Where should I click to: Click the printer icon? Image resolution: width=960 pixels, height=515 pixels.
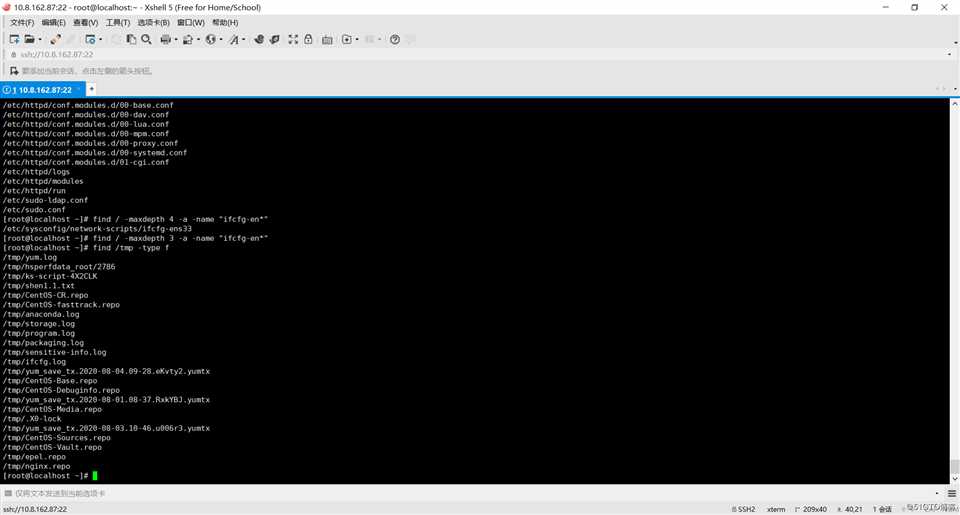[165, 39]
